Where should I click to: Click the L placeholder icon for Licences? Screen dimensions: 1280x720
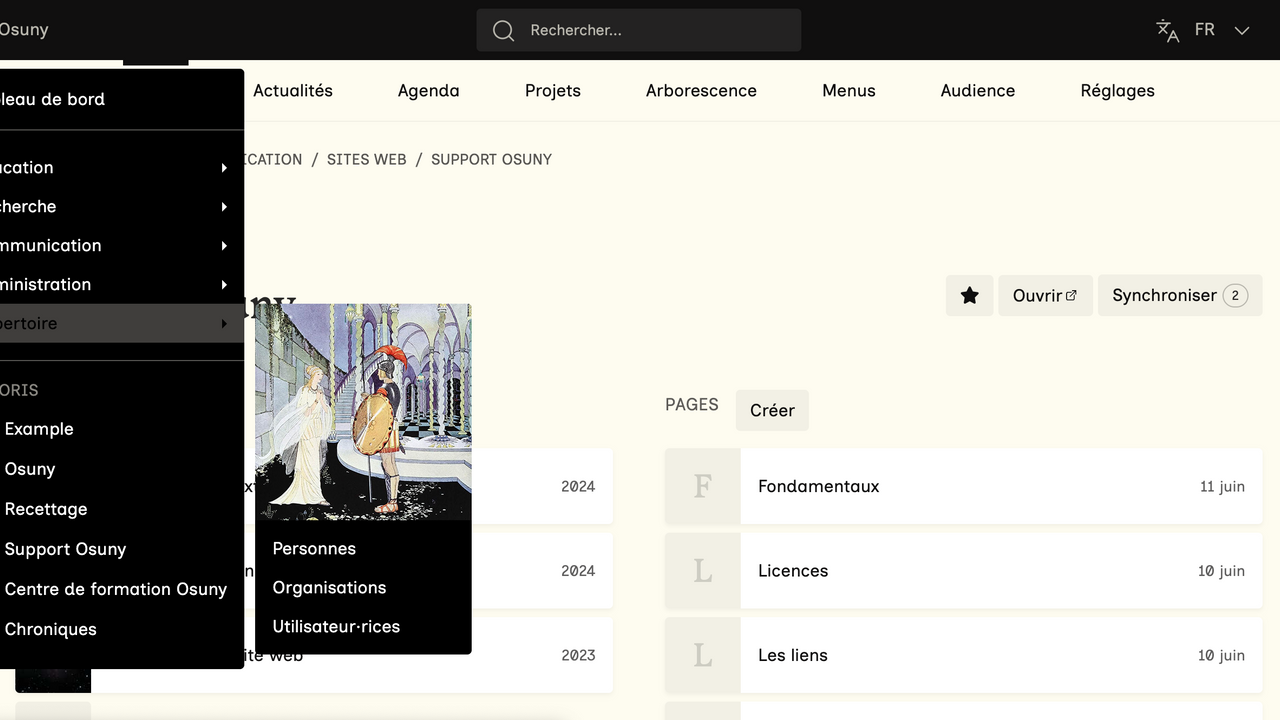click(x=703, y=571)
